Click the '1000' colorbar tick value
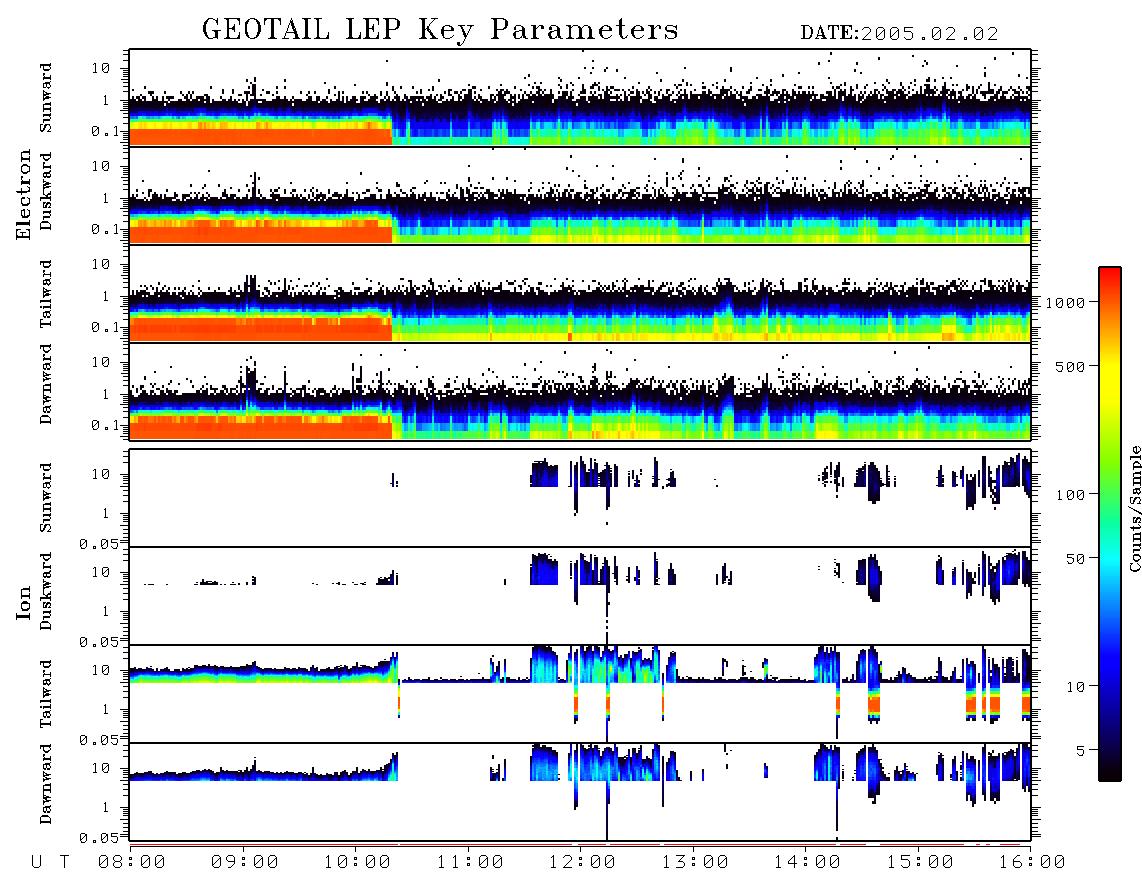Viewport: 1142px width, 880px height. (x=1065, y=302)
